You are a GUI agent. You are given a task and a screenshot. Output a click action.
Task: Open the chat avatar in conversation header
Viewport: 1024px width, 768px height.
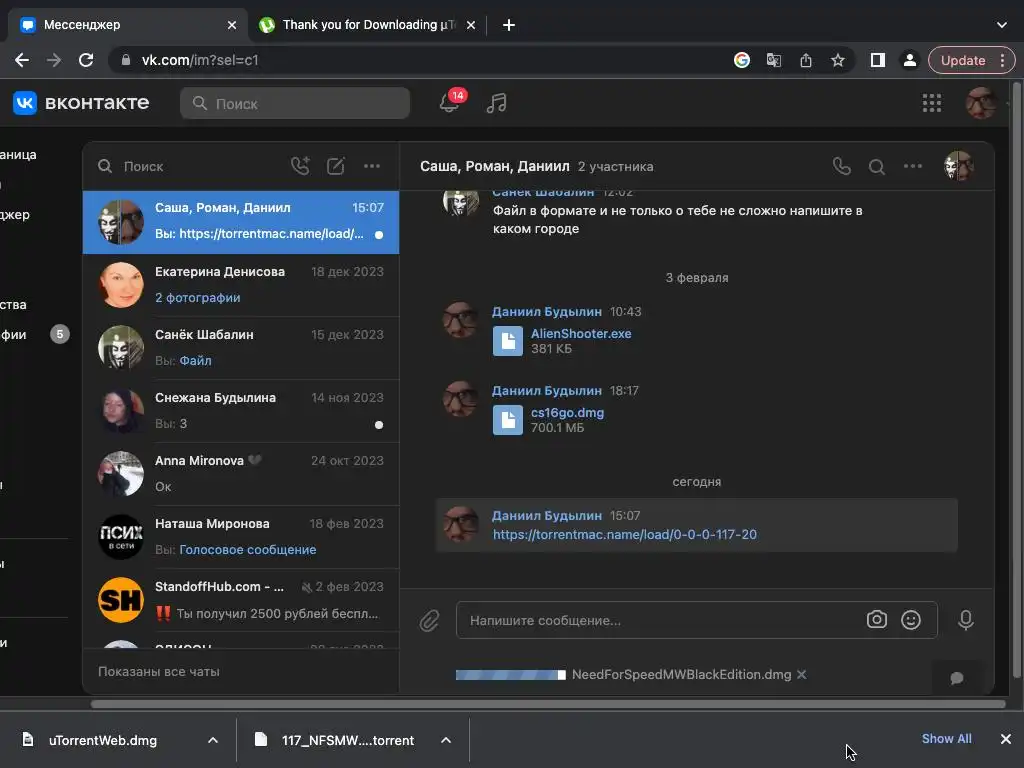point(958,166)
